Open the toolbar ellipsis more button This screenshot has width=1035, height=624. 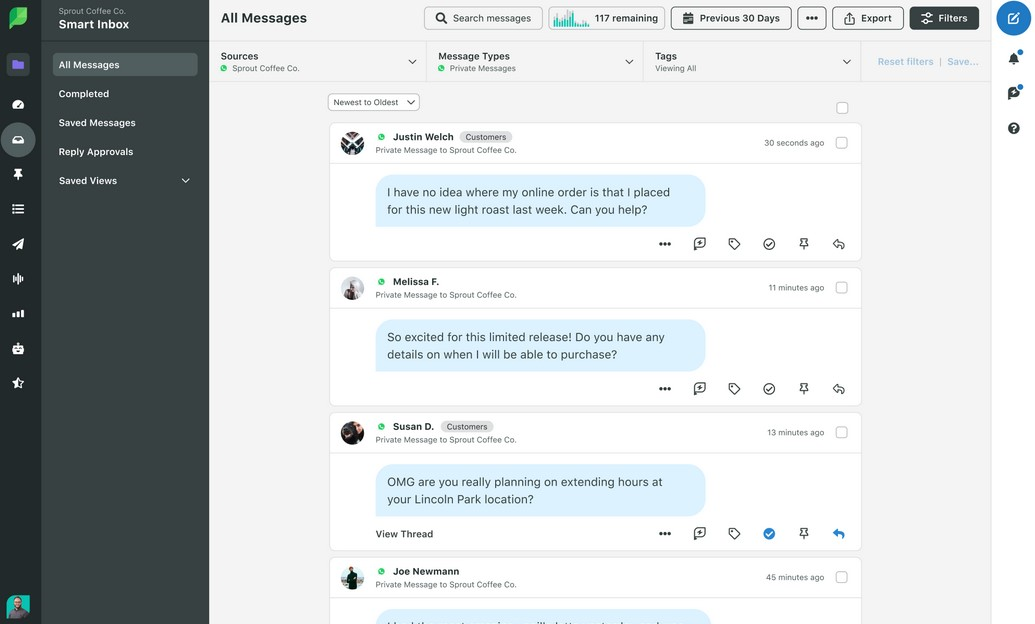point(811,18)
